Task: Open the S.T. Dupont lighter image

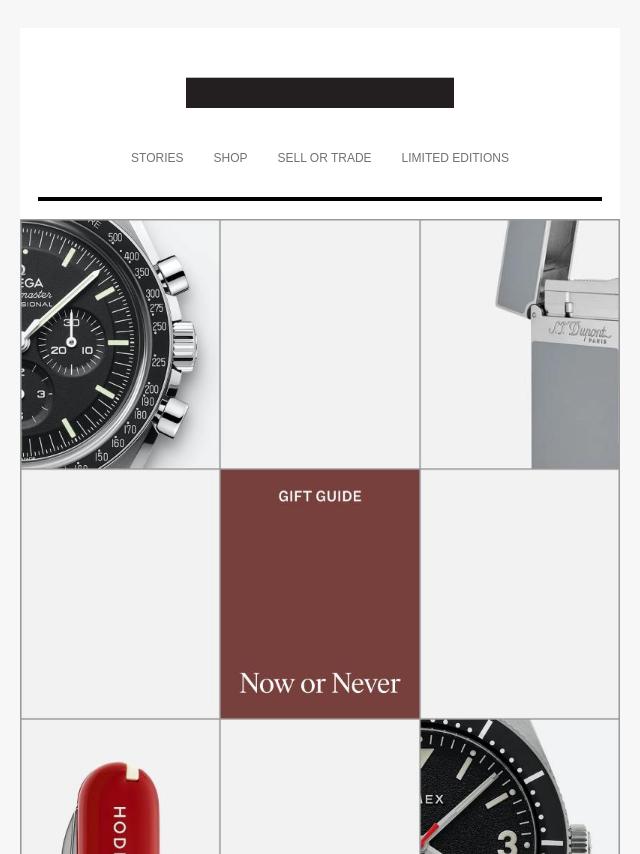Action: click(520, 344)
